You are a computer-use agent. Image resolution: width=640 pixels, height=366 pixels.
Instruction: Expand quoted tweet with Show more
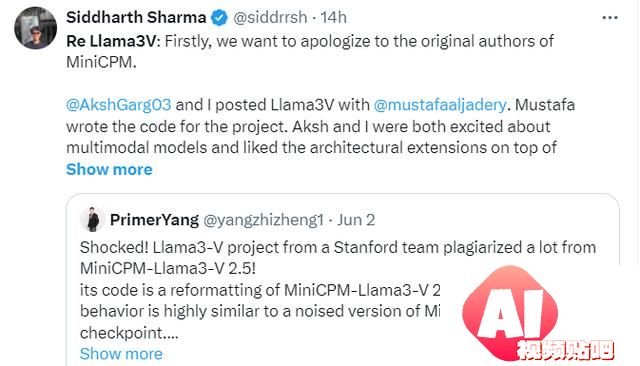(x=121, y=354)
